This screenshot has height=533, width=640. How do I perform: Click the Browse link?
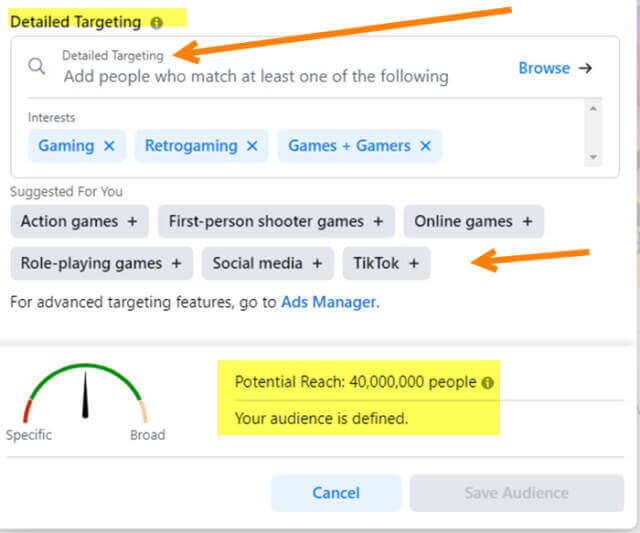coord(544,68)
